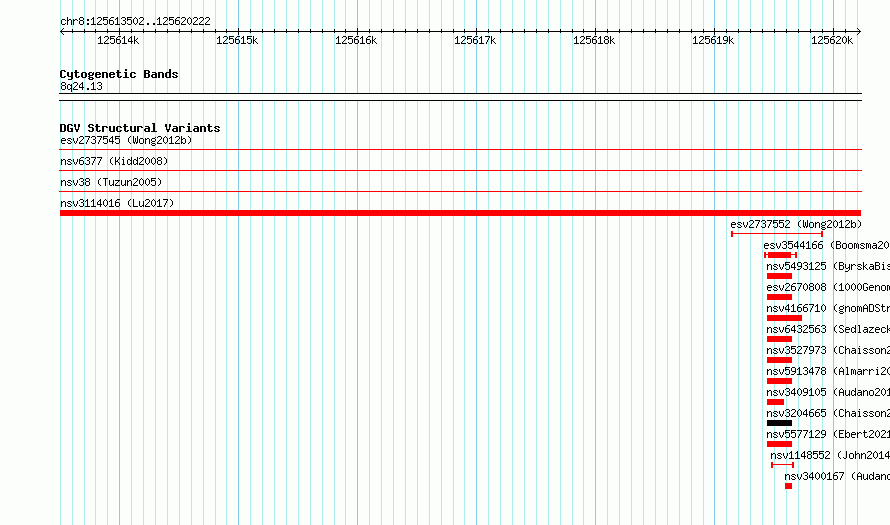This screenshot has height=525, width=890.
Task: Click the red bar under nsv3409105
Action: tap(775, 402)
